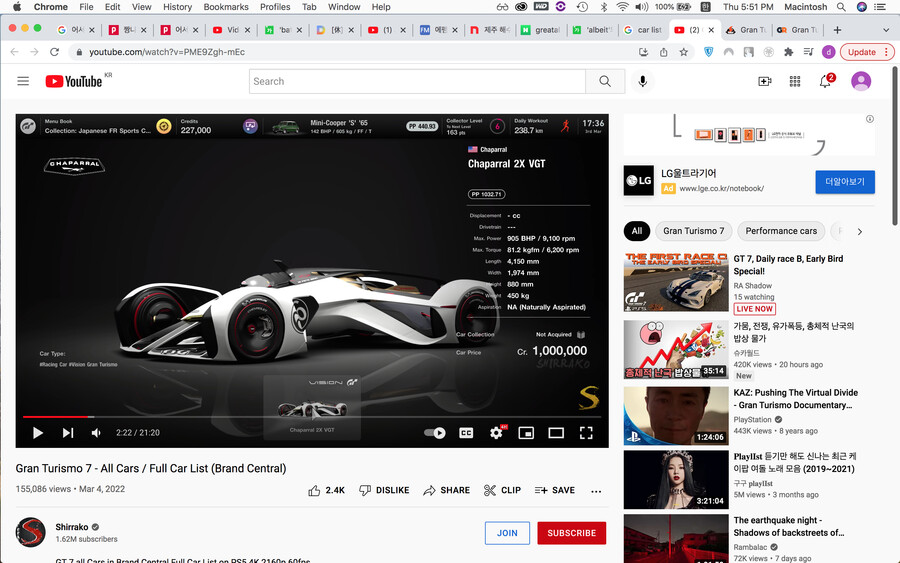Skip to next video in player
Viewport: 900px width, 563px height.
(68, 433)
